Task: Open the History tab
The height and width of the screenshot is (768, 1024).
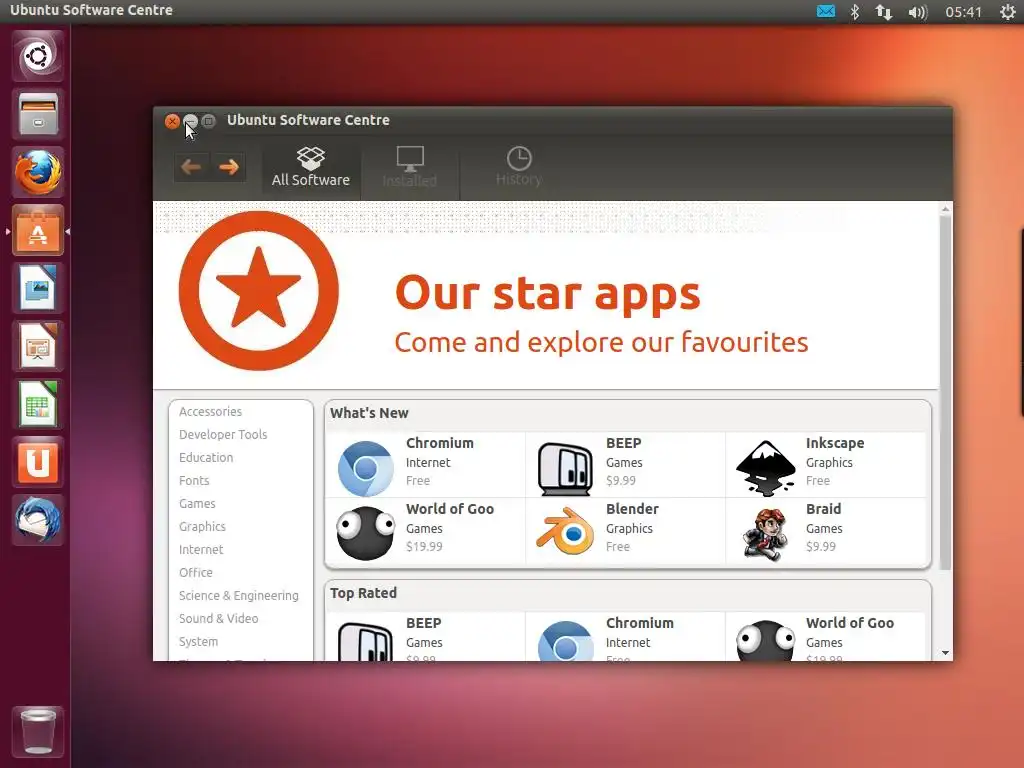Action: click(x=519, y=166)
